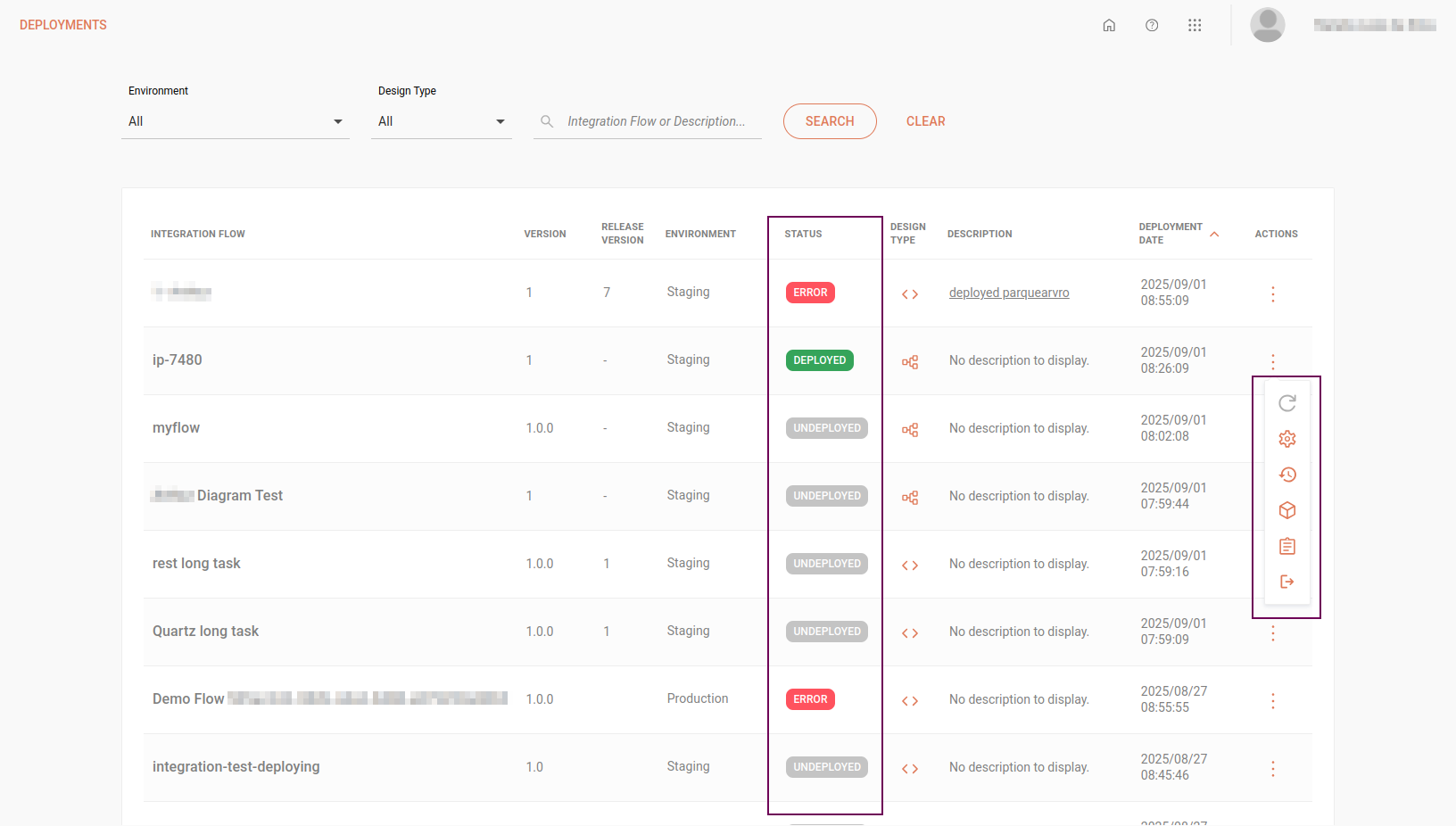Open actions menu for Demo Flow row
This screenshot has width=1456, height=826.
[1272, 701]
